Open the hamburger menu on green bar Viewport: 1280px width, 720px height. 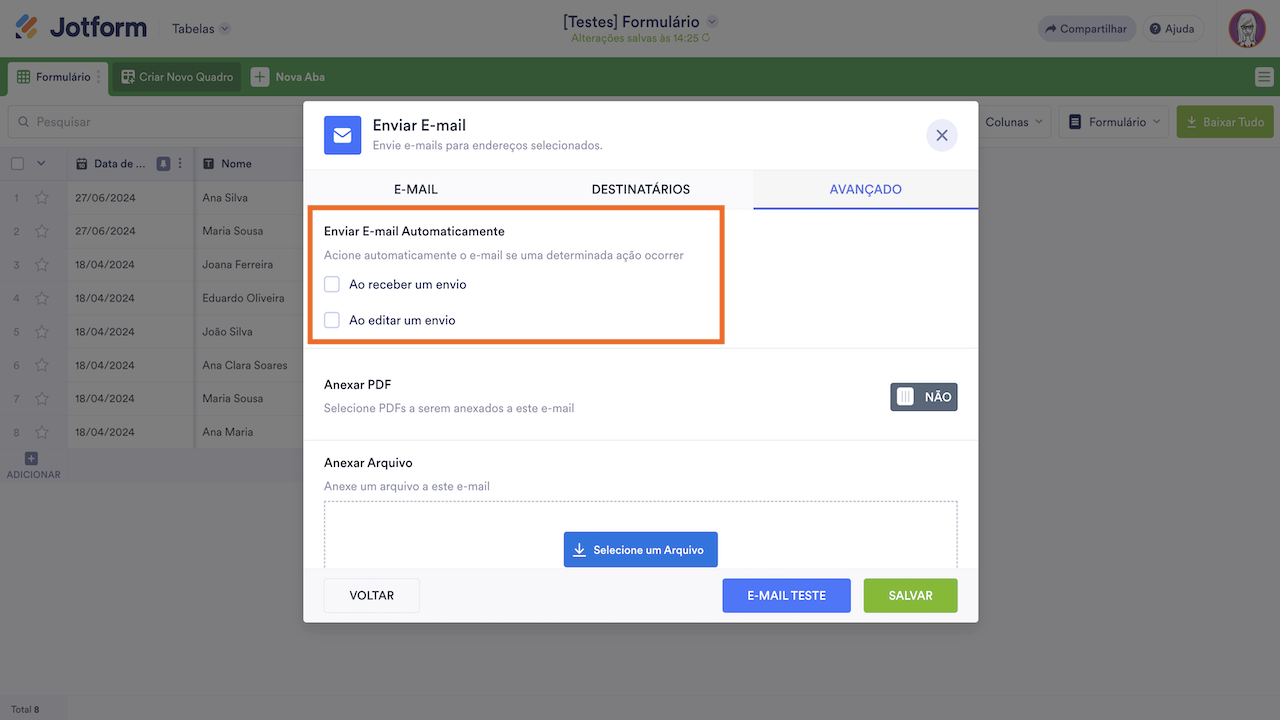(1264, 77)
